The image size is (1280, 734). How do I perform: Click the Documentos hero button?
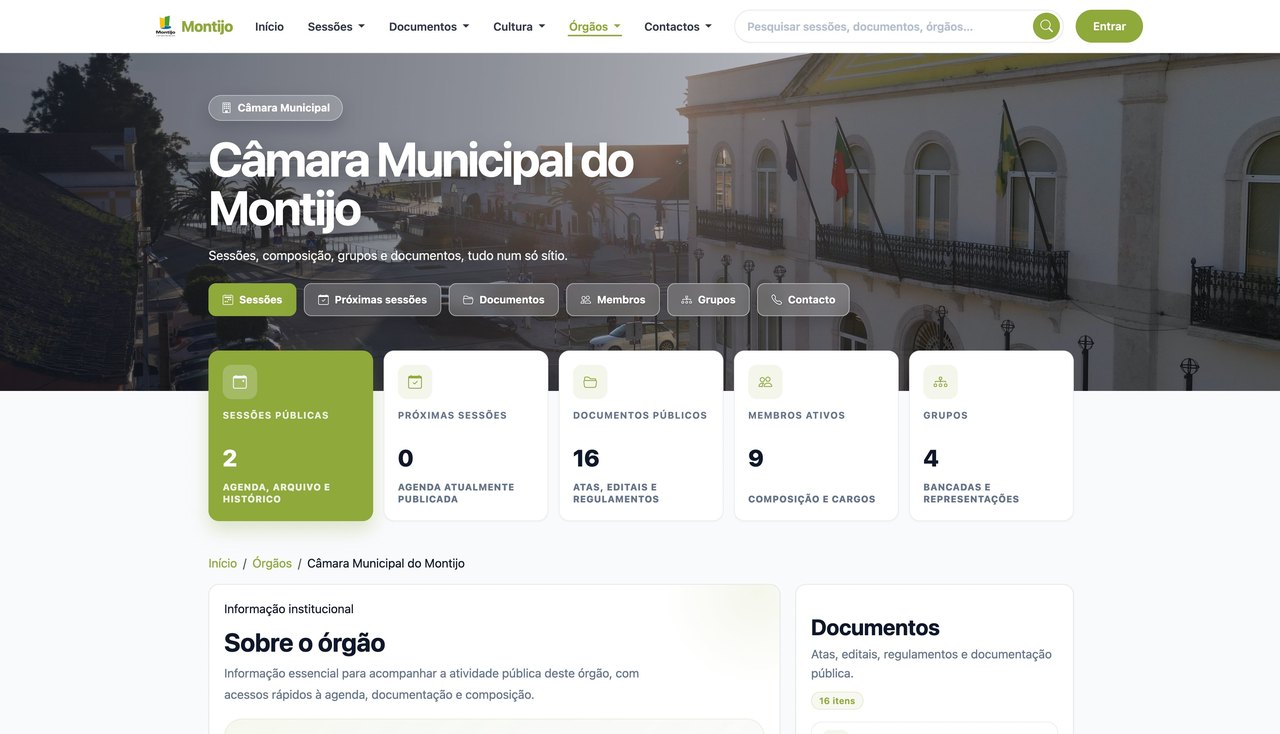[x=504, y=300]
